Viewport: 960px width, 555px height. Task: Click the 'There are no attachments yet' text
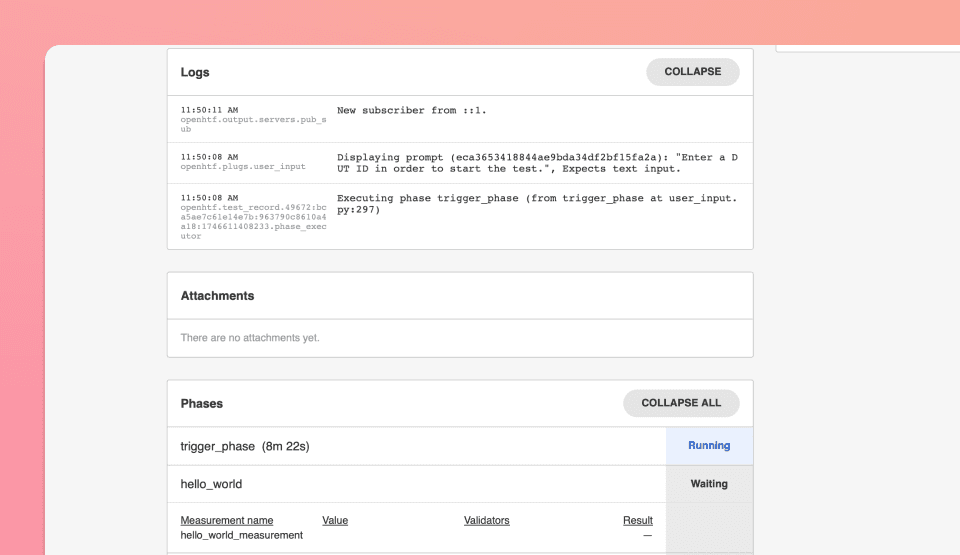(x=250, y=338)
